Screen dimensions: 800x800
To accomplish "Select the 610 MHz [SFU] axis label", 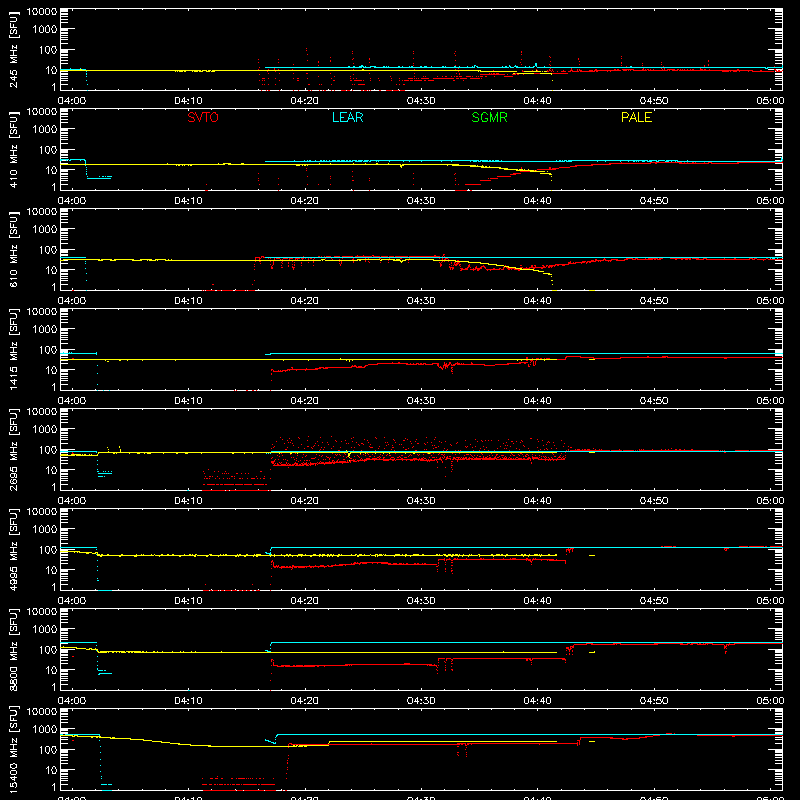I will click(14, 249).
